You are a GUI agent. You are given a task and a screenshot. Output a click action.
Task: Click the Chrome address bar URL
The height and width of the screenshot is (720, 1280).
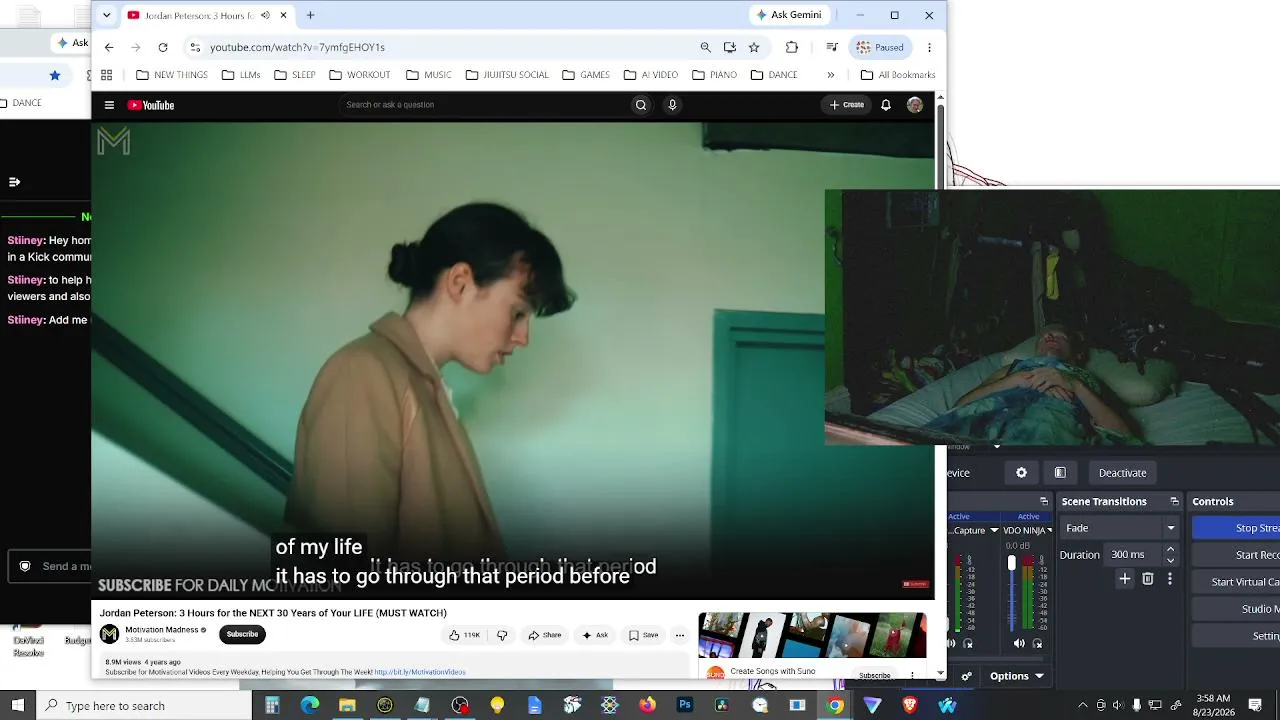pos(297,47)
